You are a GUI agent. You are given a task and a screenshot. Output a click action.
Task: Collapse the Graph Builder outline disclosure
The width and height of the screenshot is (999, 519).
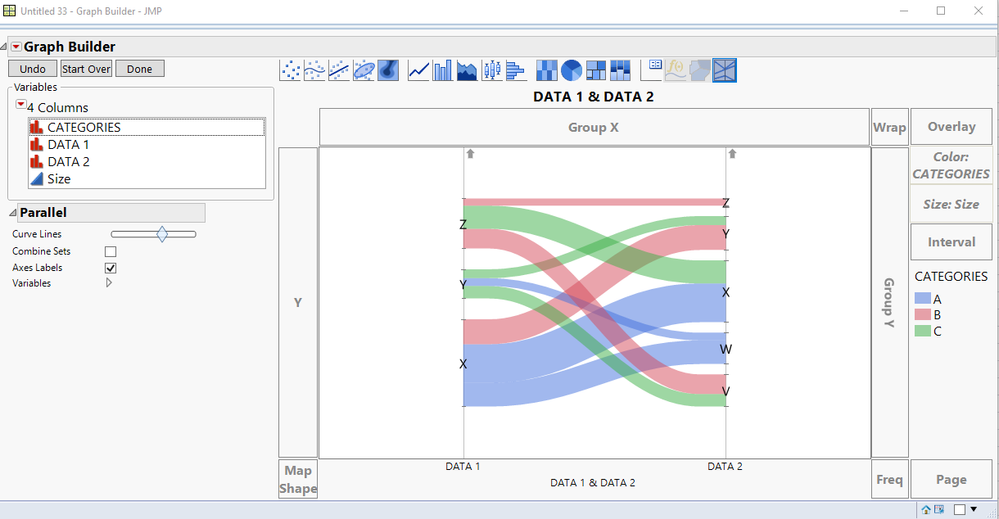[x=4, y=48]
